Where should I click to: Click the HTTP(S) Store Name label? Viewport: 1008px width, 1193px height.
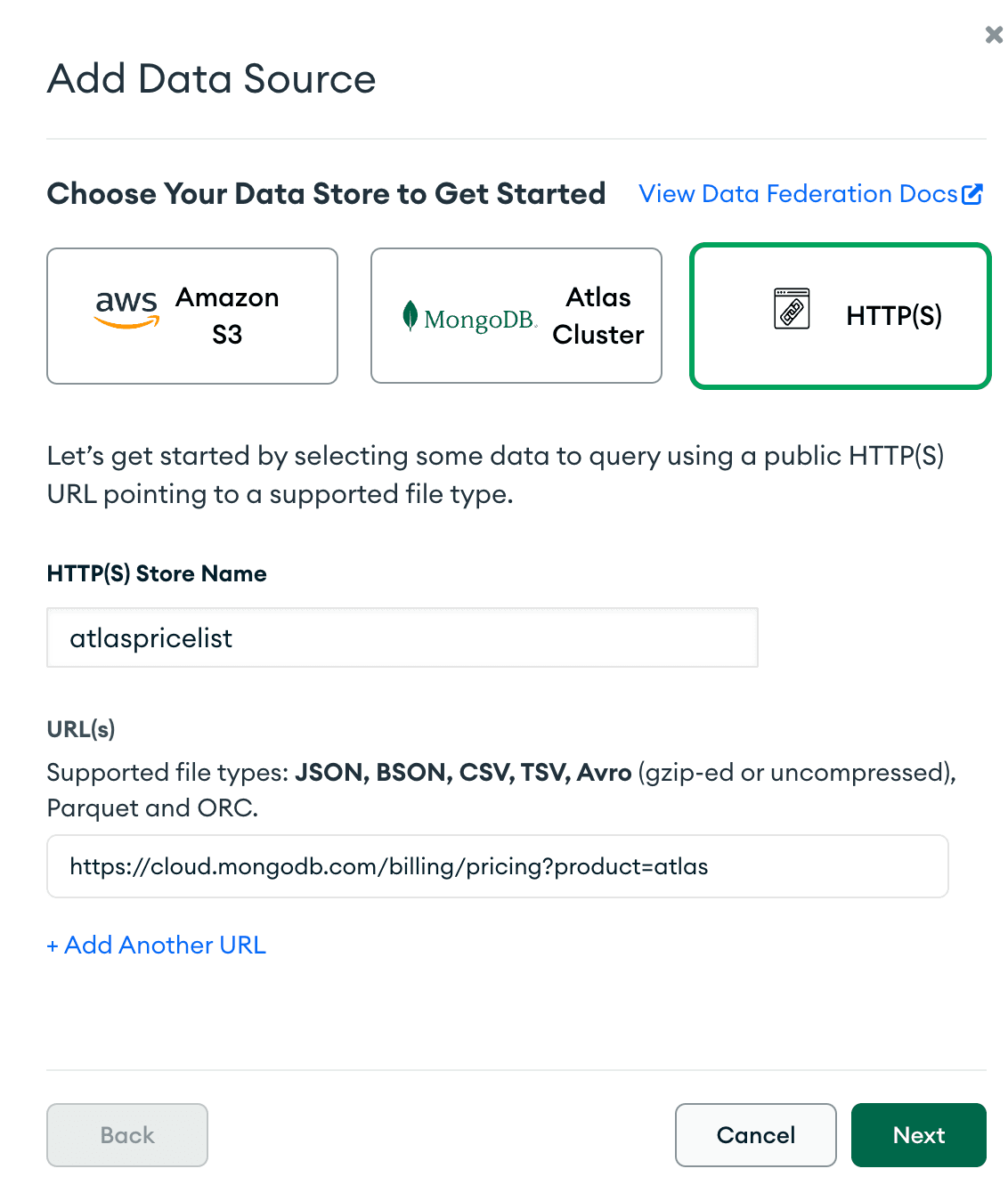157,574
